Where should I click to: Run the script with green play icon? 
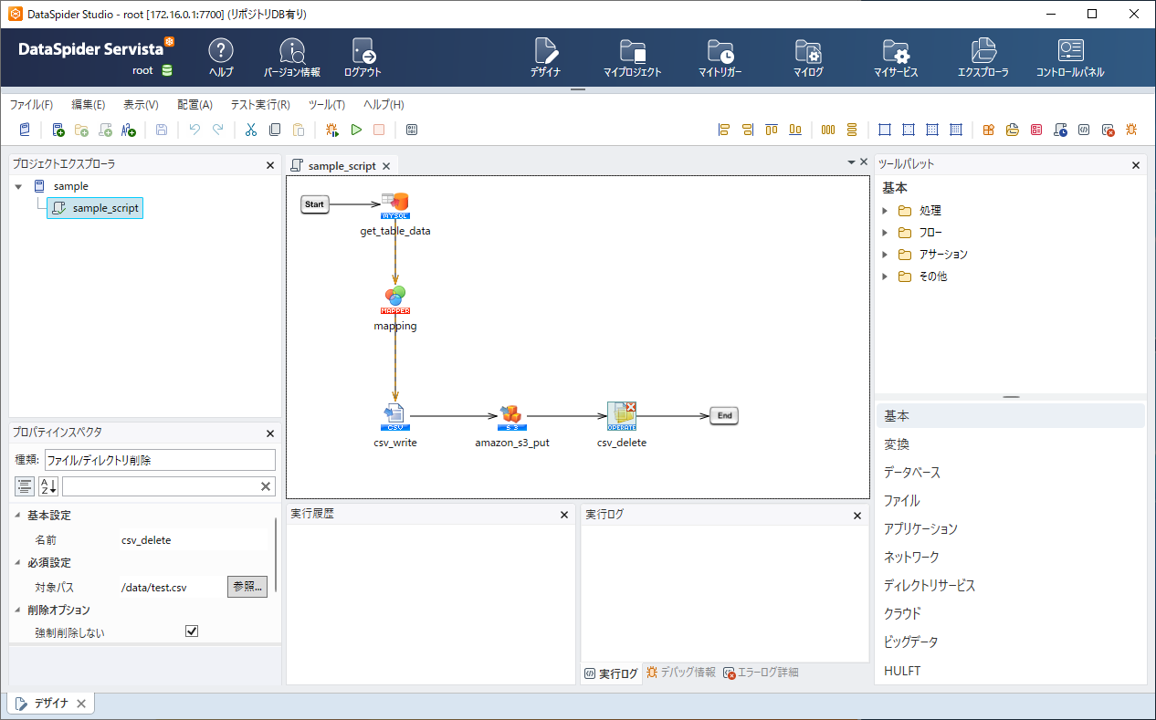[356, 130]
